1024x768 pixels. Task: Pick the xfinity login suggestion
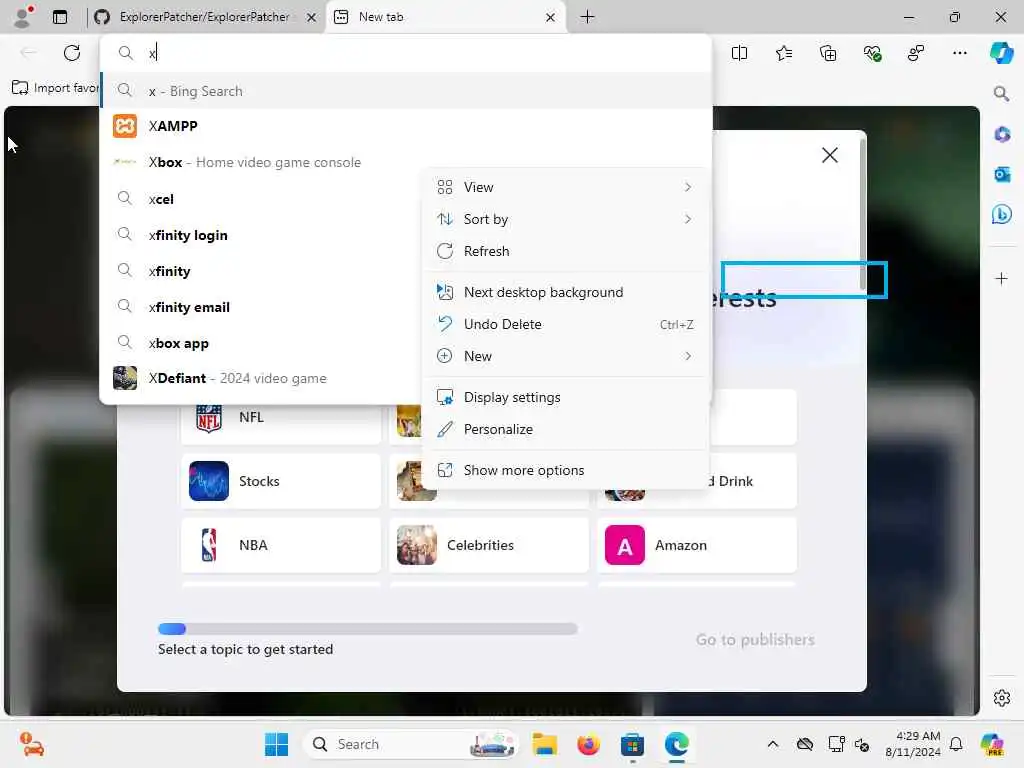pos(261,235)
